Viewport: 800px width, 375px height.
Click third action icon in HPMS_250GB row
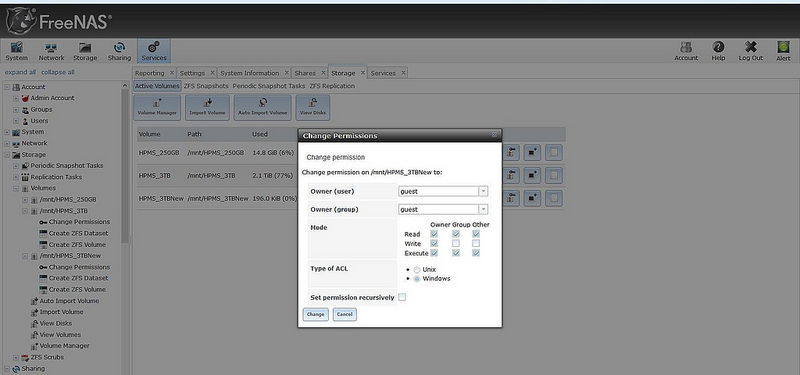pos(554,152)
